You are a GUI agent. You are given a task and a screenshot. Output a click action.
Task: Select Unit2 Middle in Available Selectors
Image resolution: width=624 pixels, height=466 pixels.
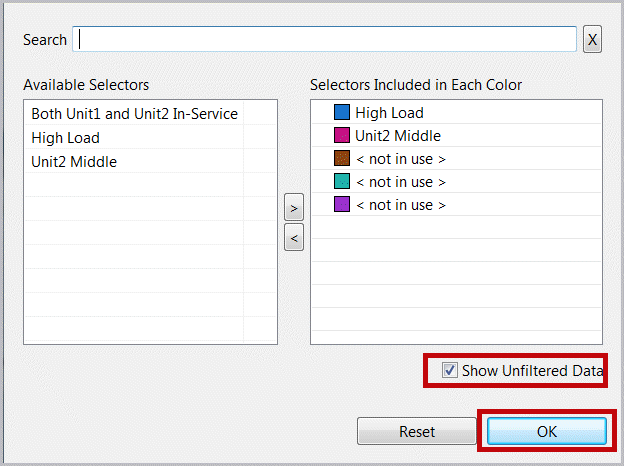(74, 161)
